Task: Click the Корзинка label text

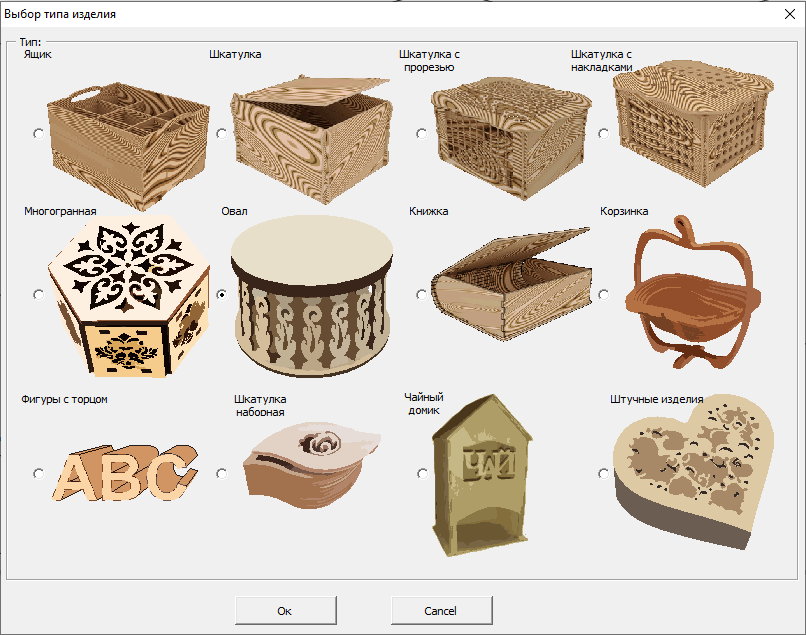Action: click(x=624, y=211)
